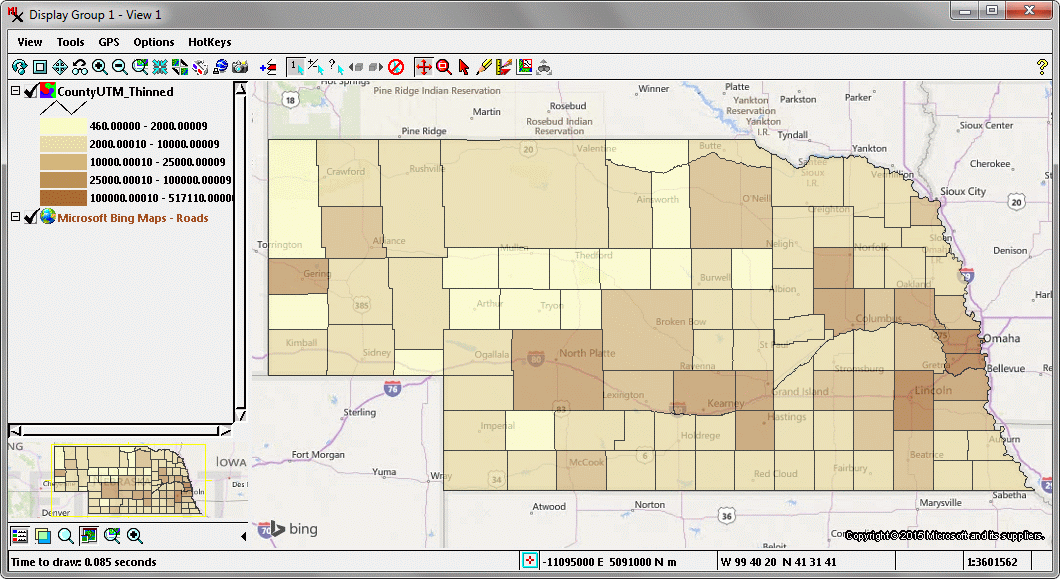
Task: Click the red cancel circle icon
Action: click(x=396, y=67)
